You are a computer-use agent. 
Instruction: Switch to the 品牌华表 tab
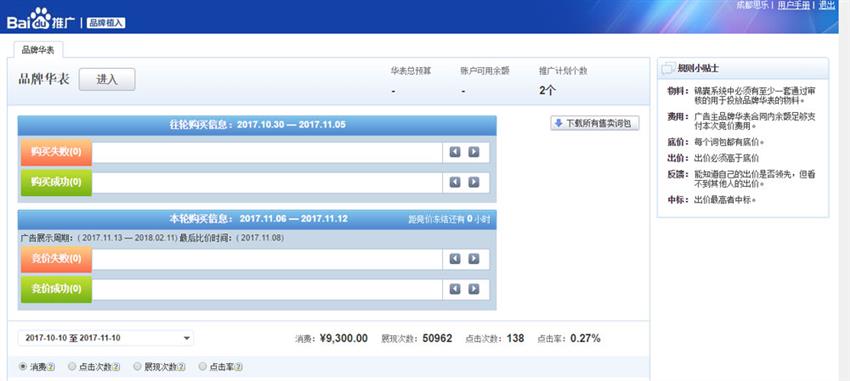pyautogui.click(x=38, y=49)
